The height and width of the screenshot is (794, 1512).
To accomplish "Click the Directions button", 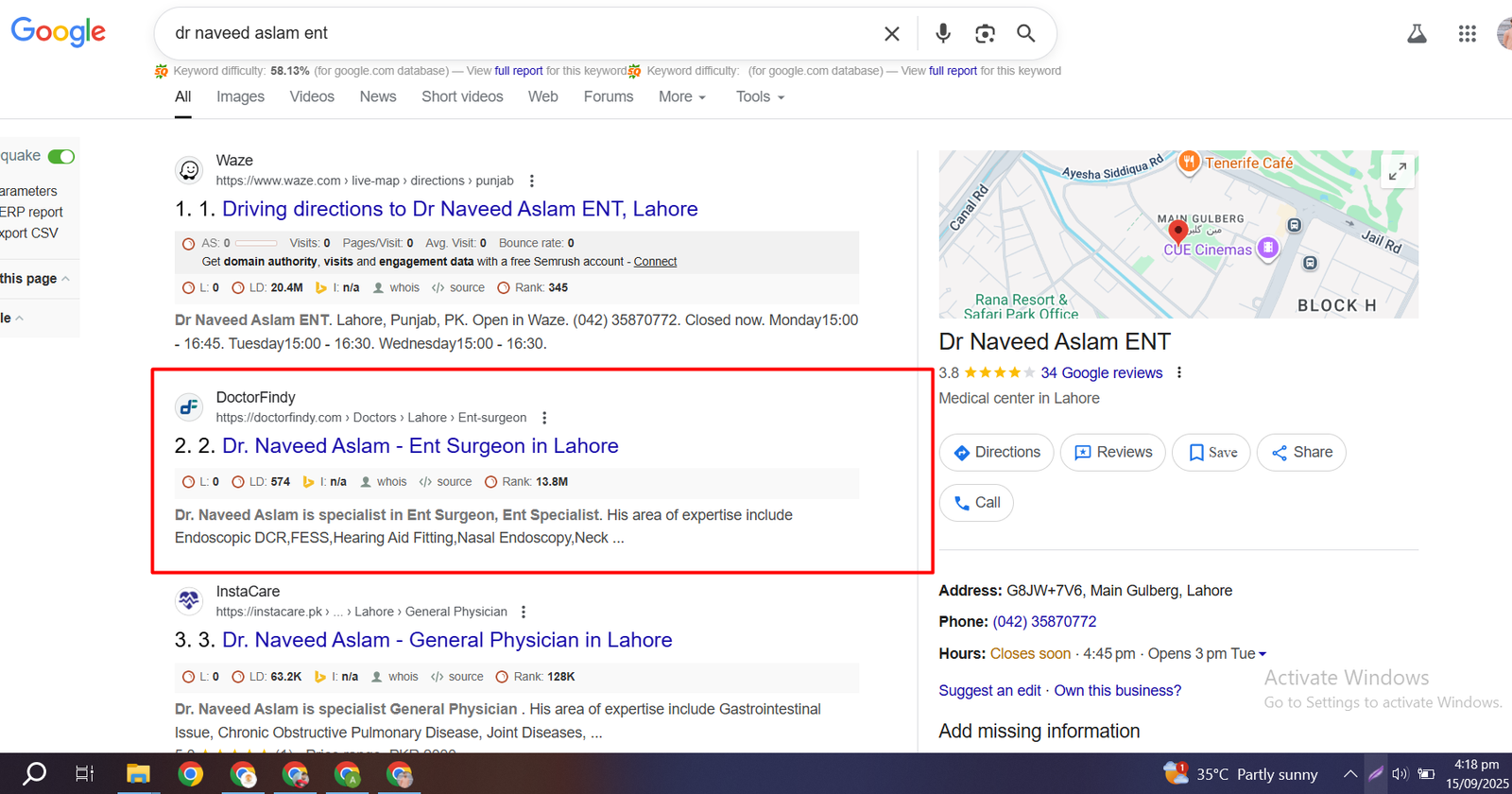I will tap(997, 452).
